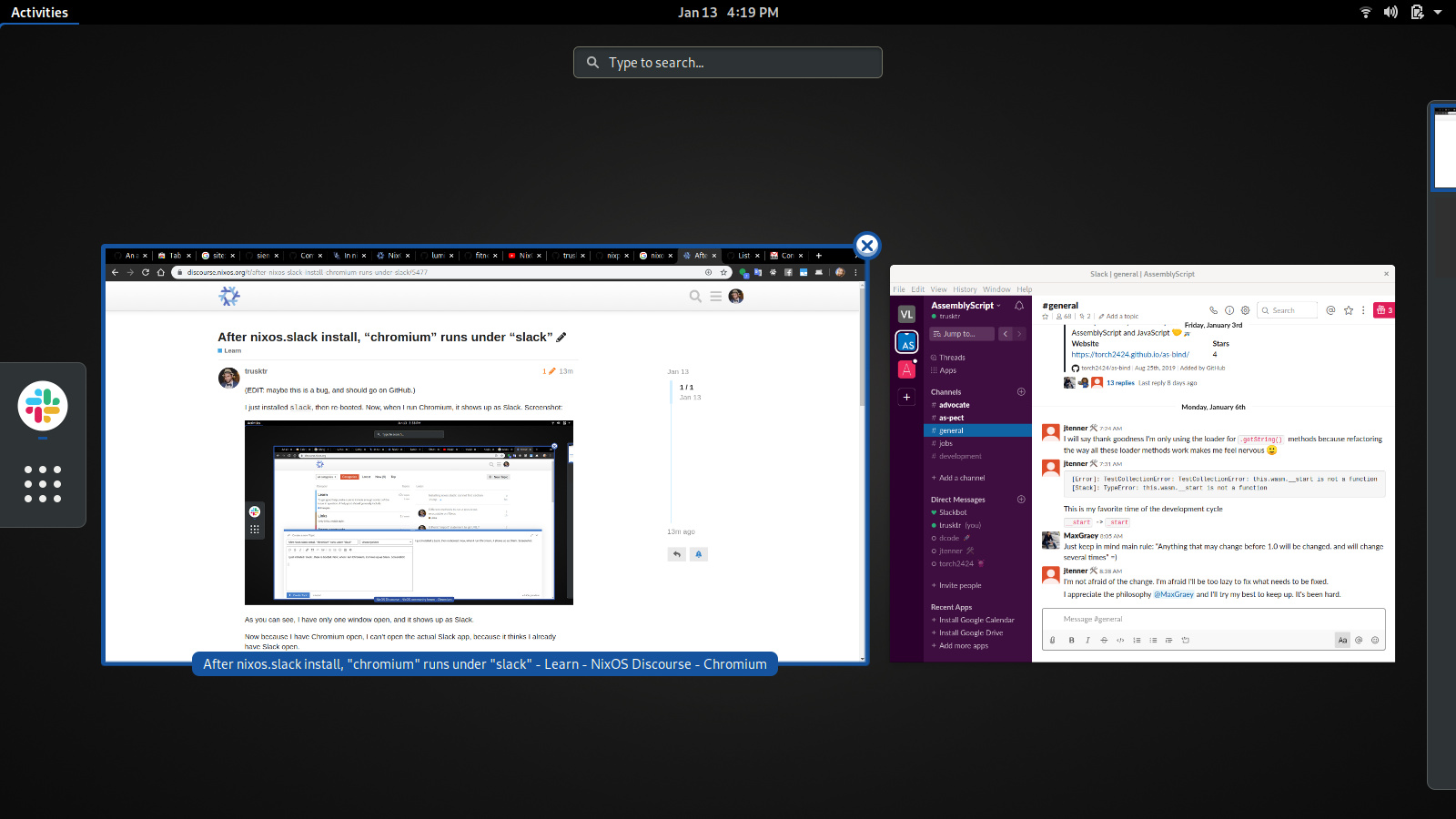Open the Discourse search magnifier icon
The image size is (1456, 819).
[x=695, y=296]
